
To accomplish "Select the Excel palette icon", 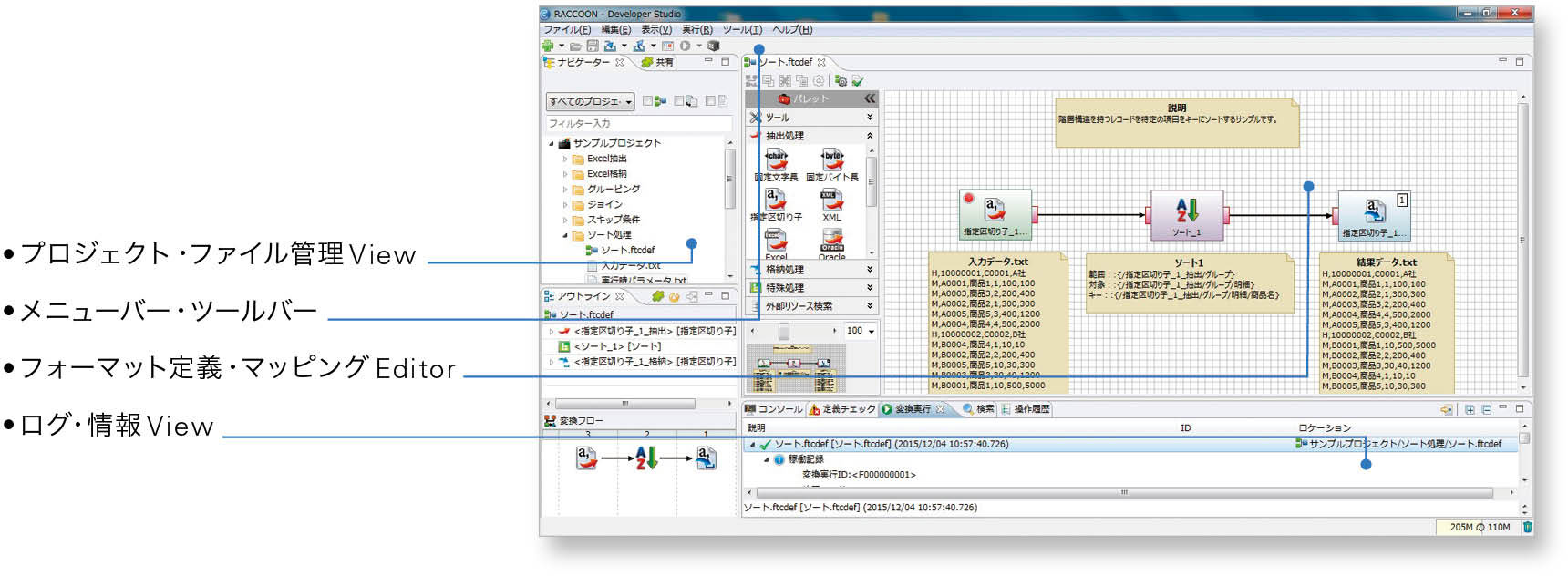I will (x=776, y=244).
